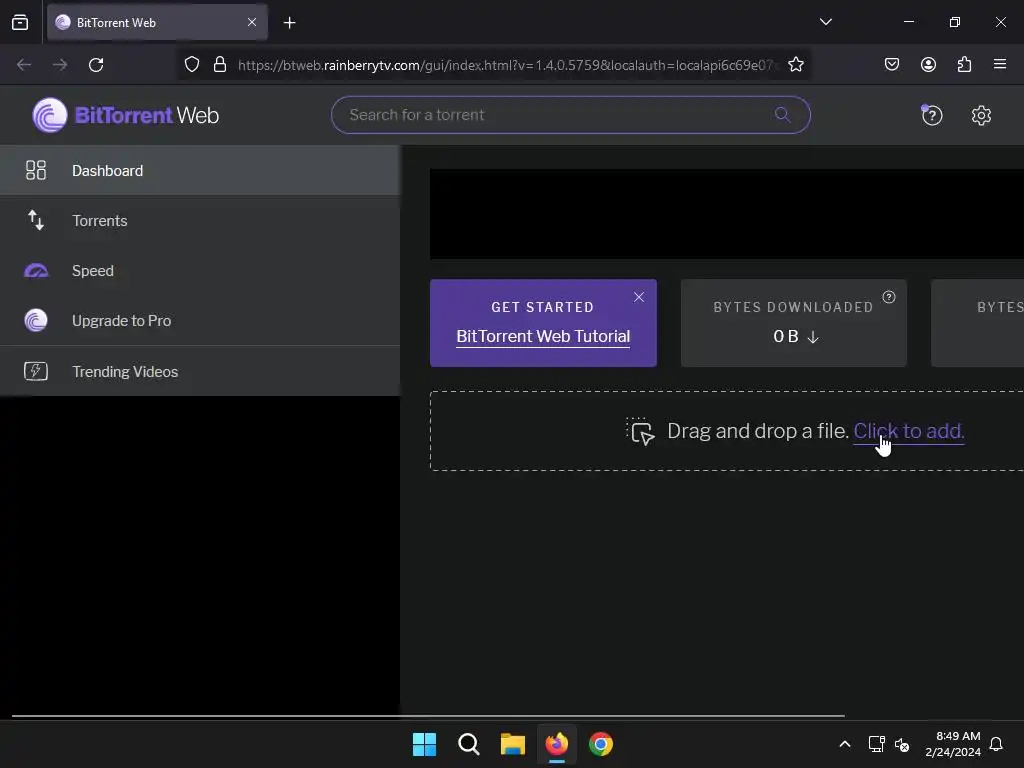Close the Get Started card
Screen dimensions: 1024x768
click(639, 297)
